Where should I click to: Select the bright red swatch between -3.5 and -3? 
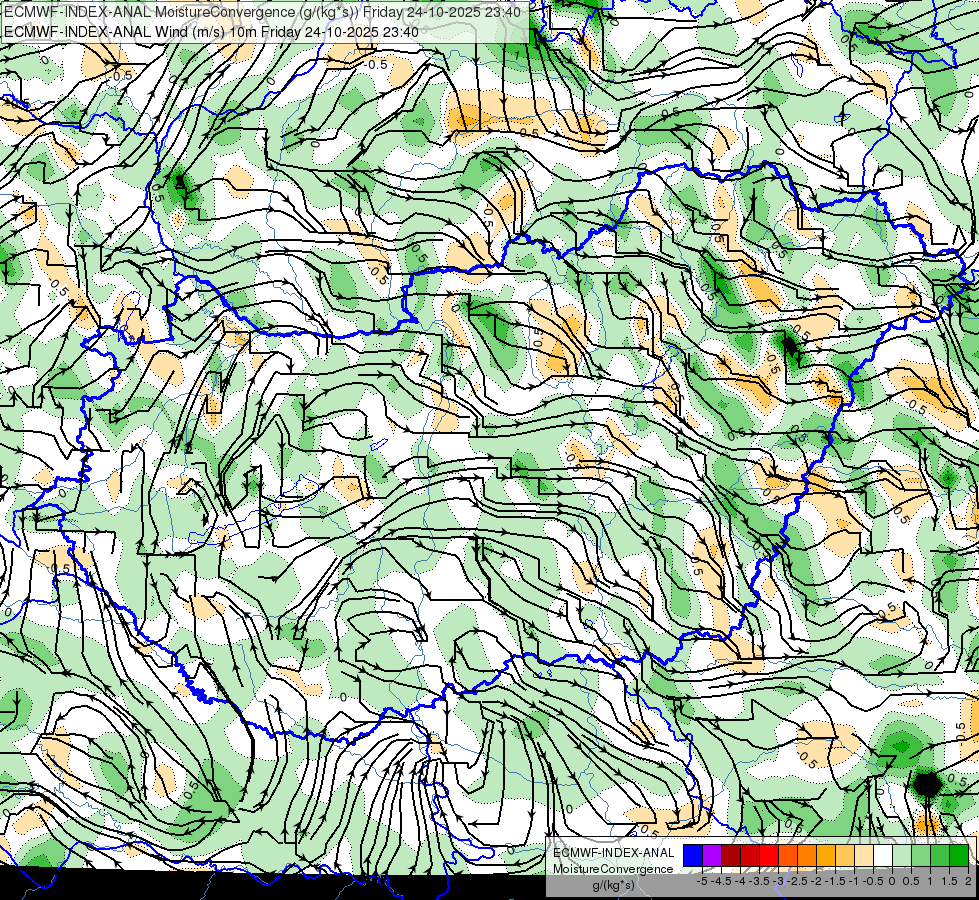[769, 855]
